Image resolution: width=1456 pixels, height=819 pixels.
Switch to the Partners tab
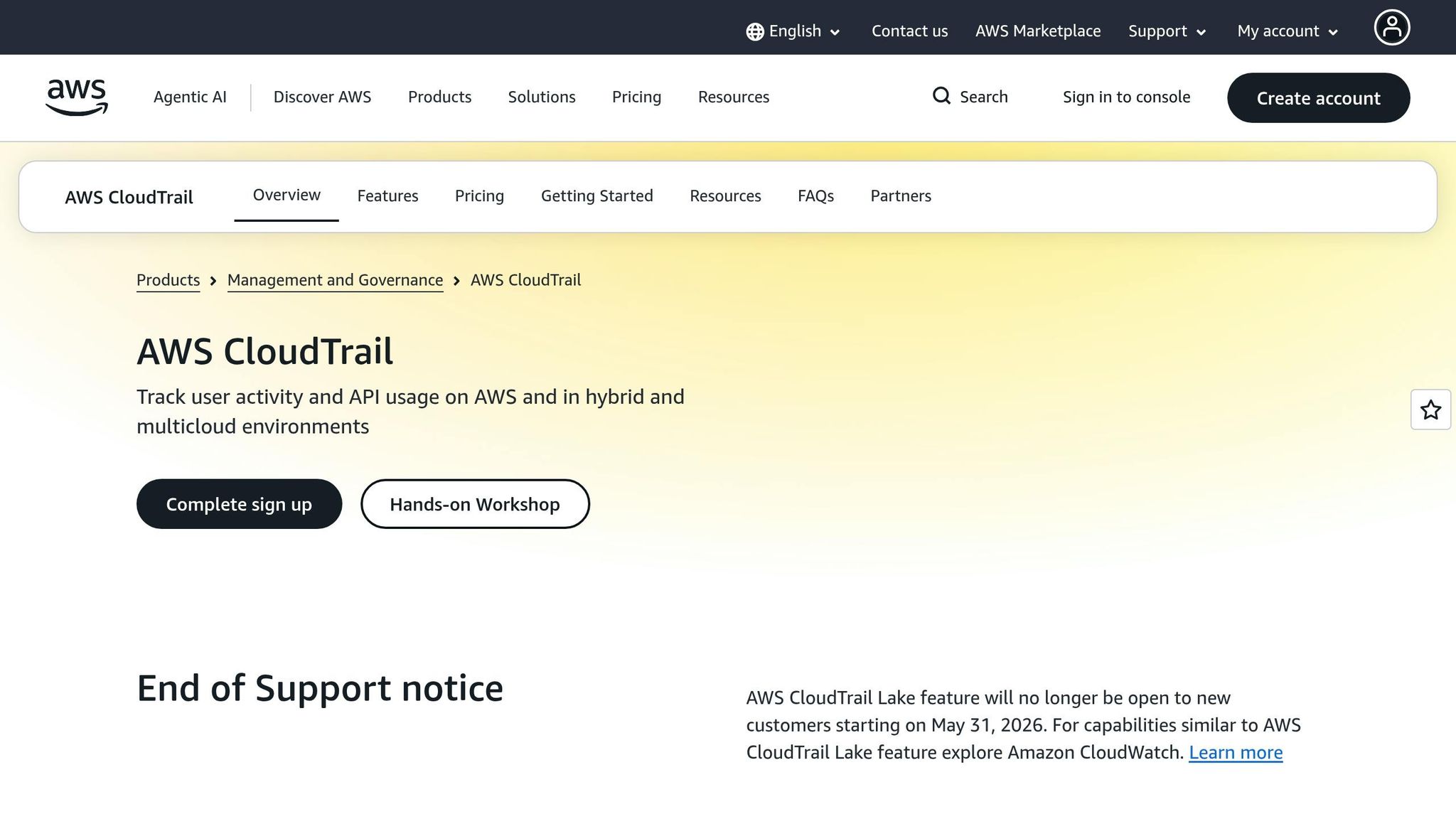click(901, 196)
